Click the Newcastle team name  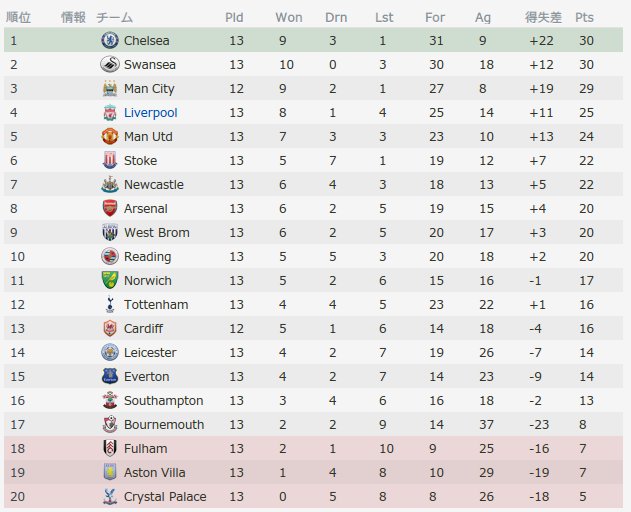[154, 185]
